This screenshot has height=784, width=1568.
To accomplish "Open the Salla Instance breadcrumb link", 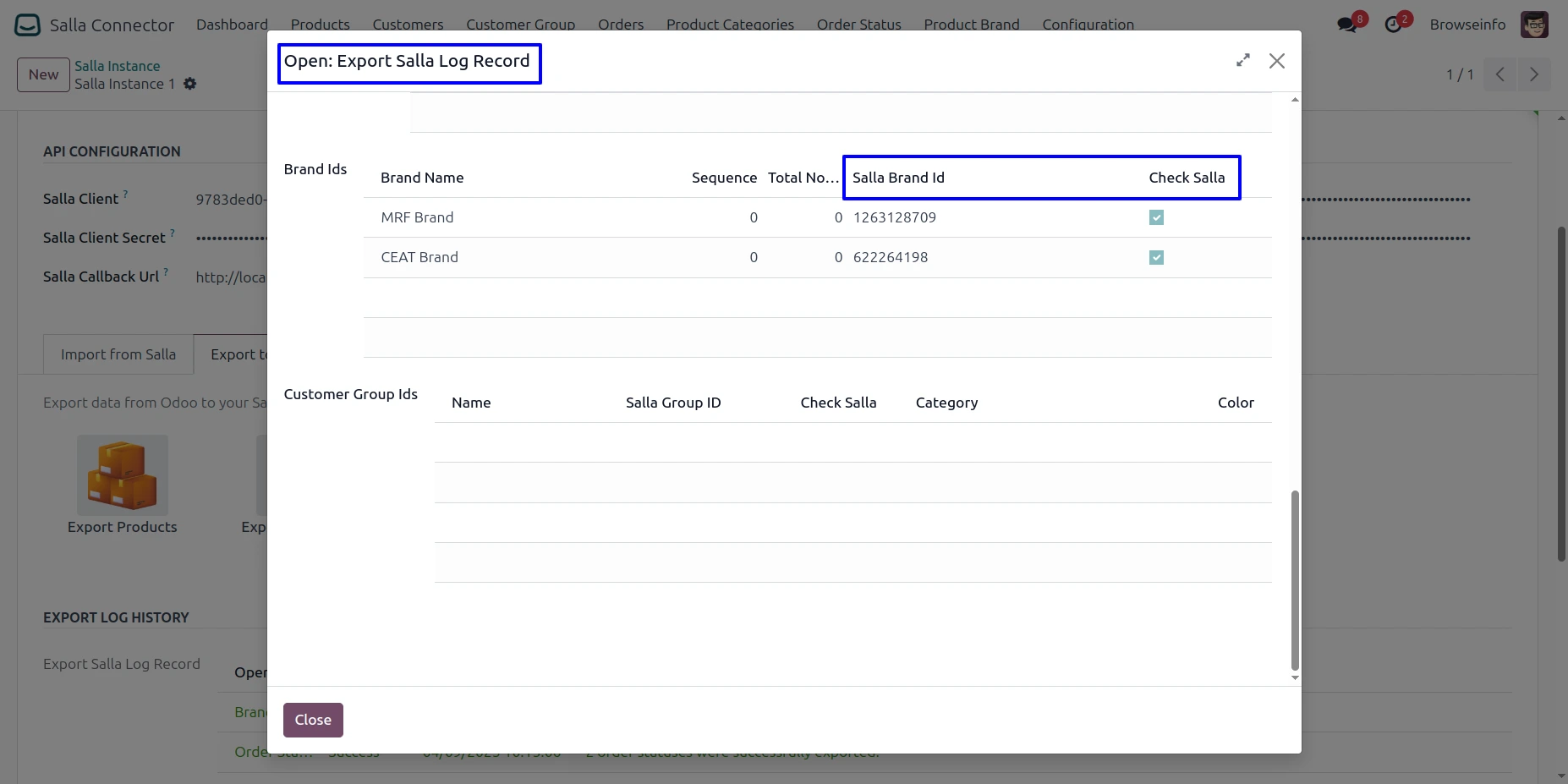I will [x=117, y=66].
